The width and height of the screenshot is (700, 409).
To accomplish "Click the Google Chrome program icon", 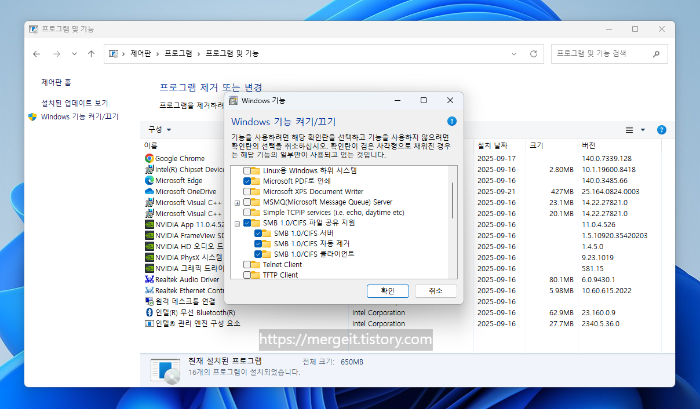I will pos(149,158).
